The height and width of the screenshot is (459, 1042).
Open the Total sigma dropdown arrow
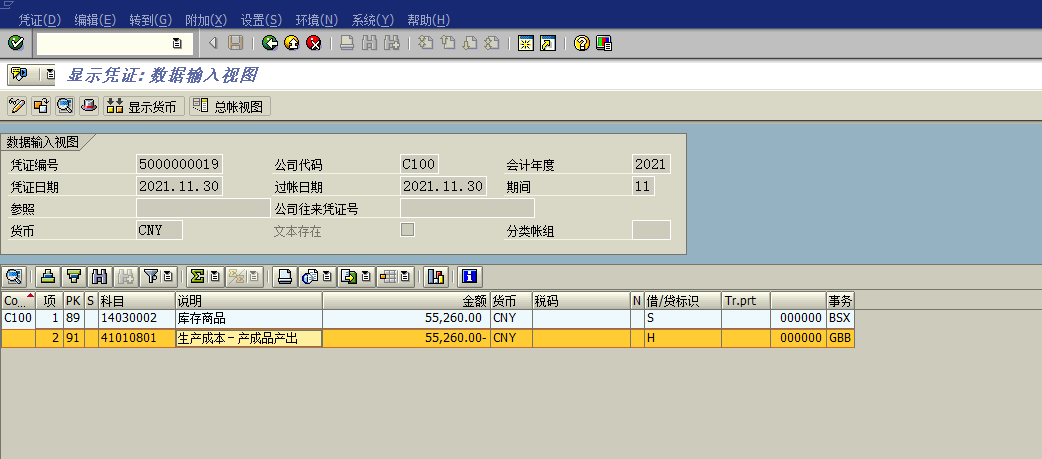coord(214,276)
